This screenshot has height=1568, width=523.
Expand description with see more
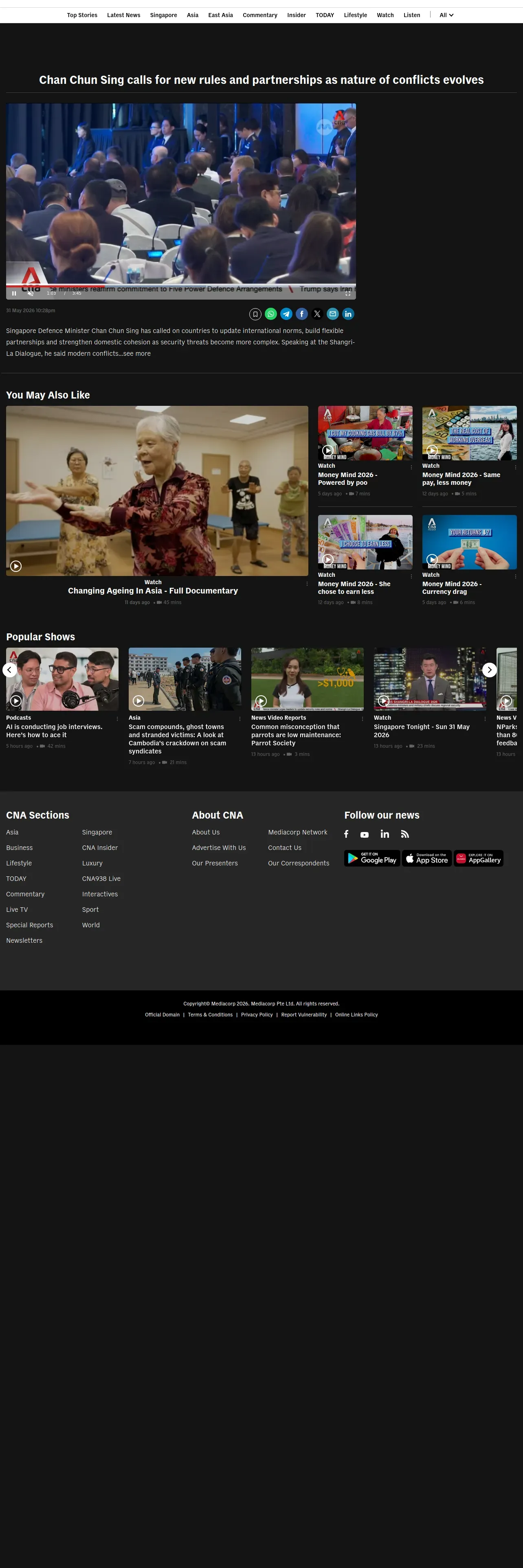(137, 354)
